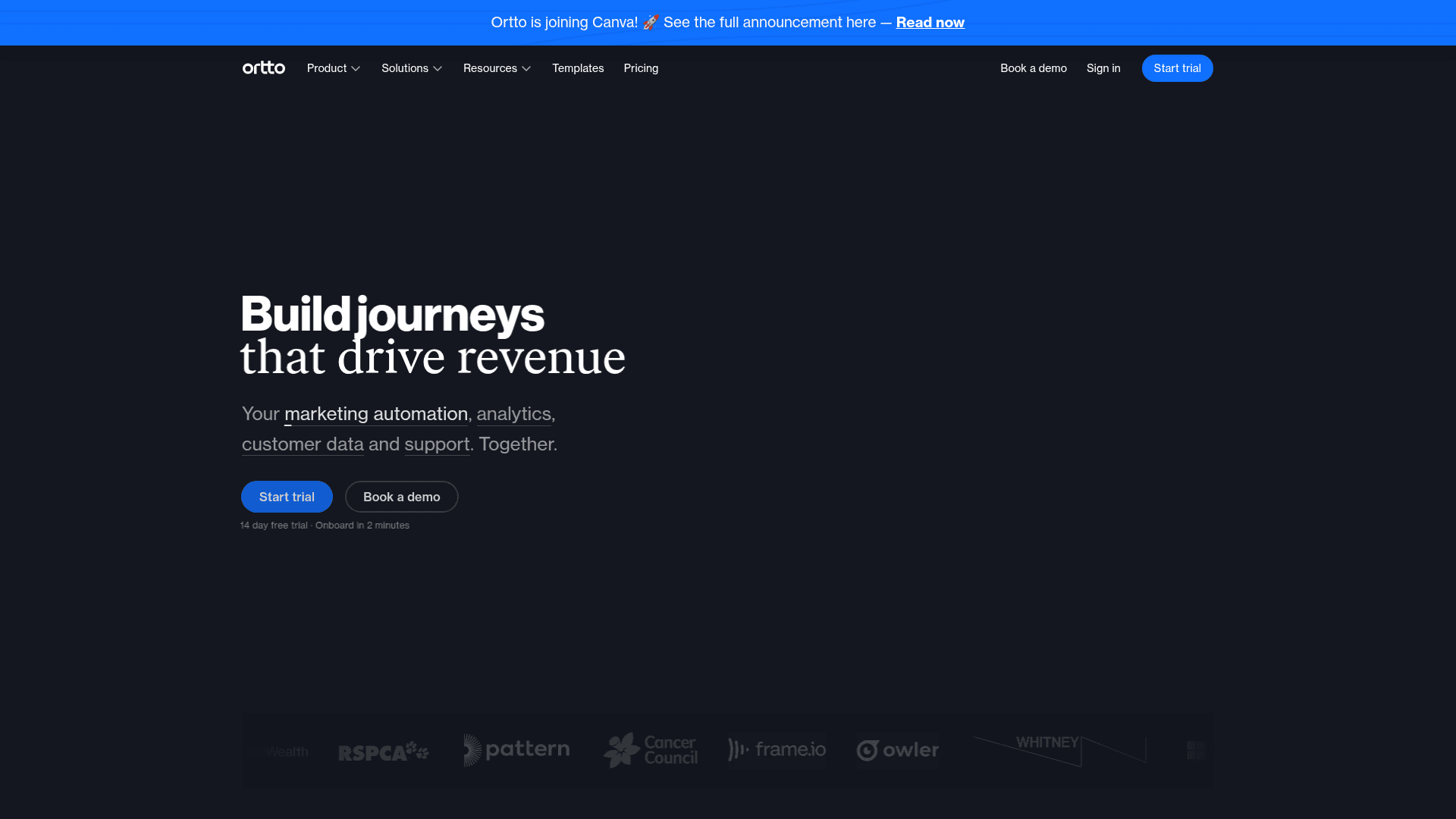Screen dimensions: 1456x819
Task: Click Start trial in the top navigation
Action: [x=1178, y=68]
